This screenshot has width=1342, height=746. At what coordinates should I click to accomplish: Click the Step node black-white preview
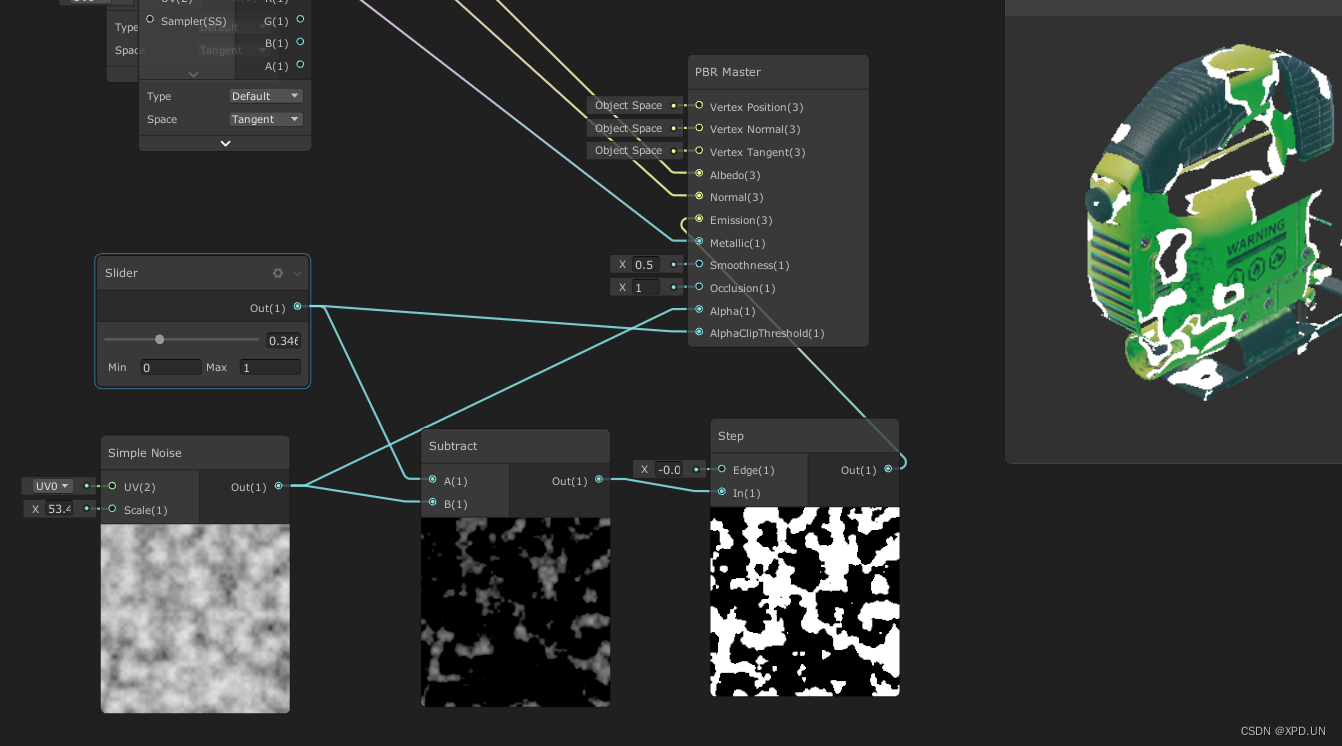805,601
